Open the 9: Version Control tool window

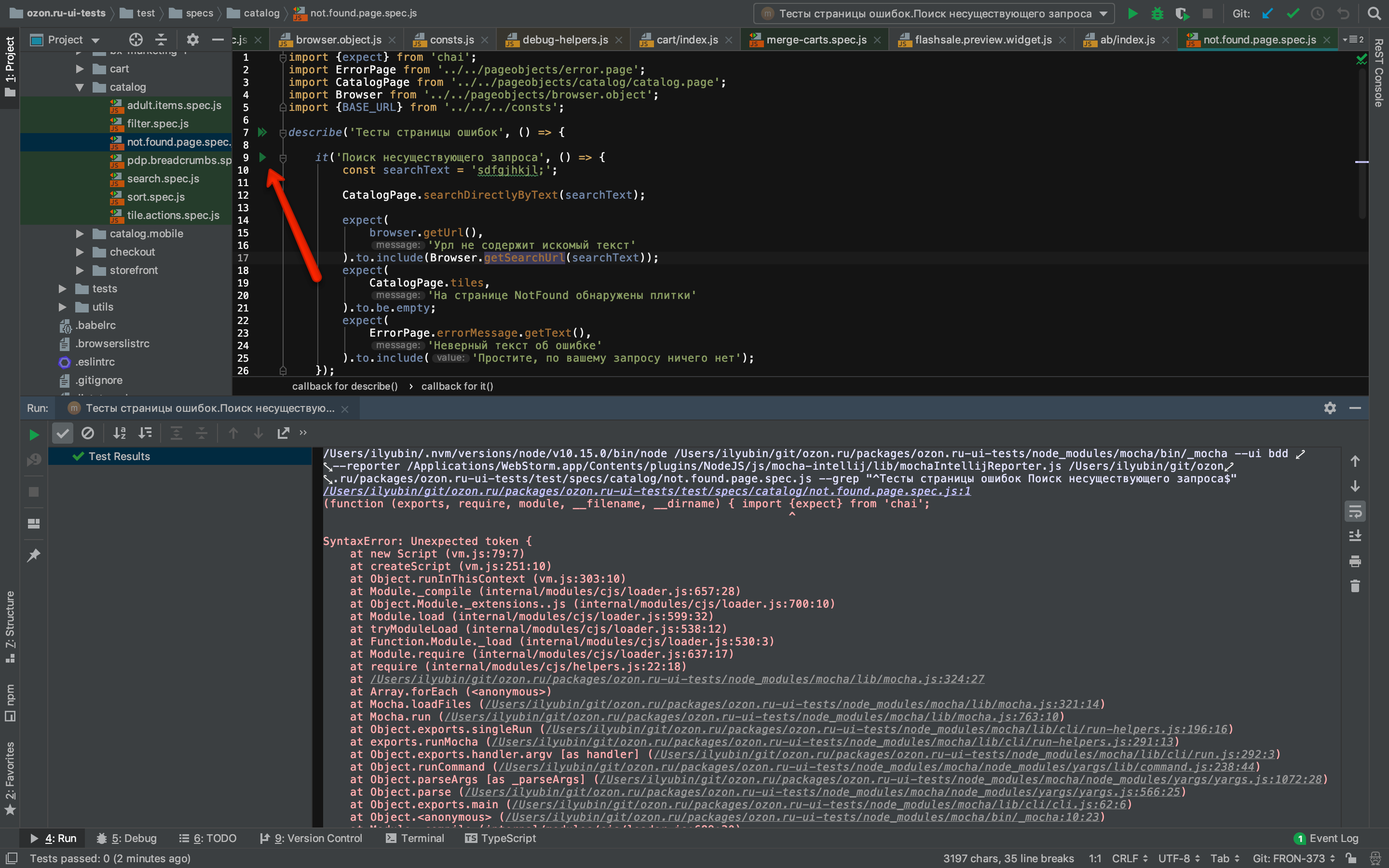[311, 838]
